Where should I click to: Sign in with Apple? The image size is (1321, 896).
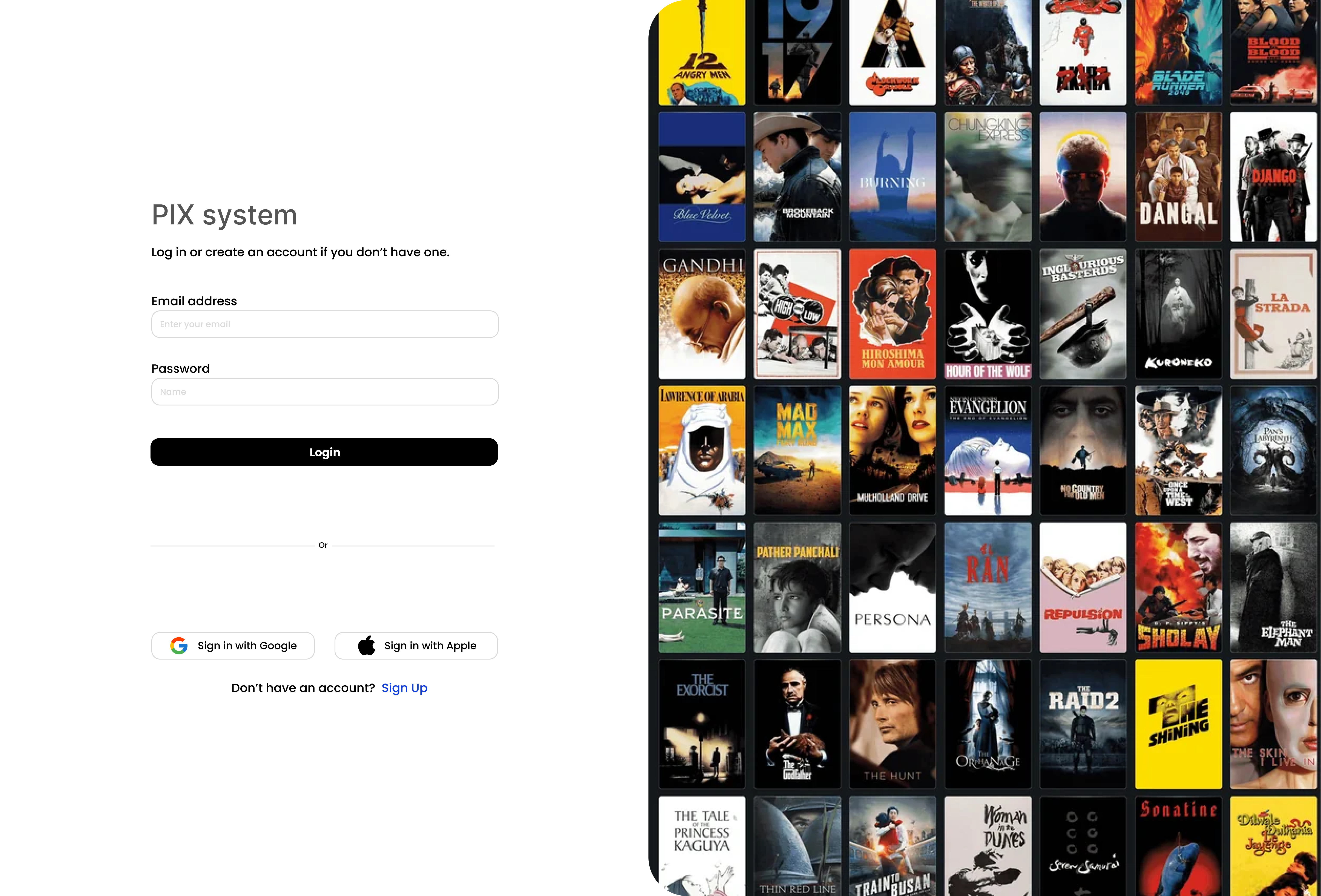point(416,645)
